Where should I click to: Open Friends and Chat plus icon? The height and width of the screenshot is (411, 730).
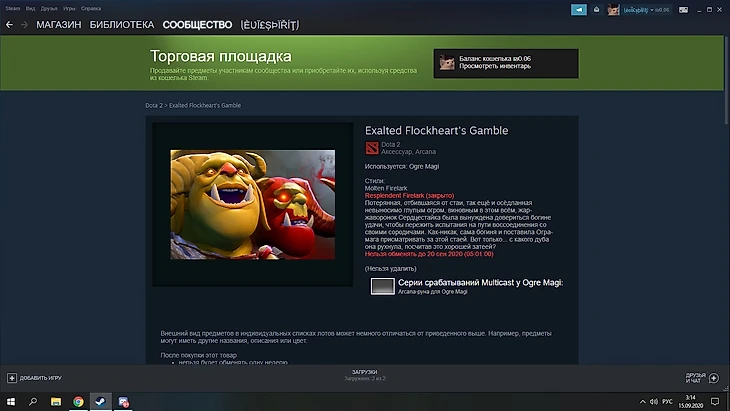pyautogui.click(x=713, y=378)
